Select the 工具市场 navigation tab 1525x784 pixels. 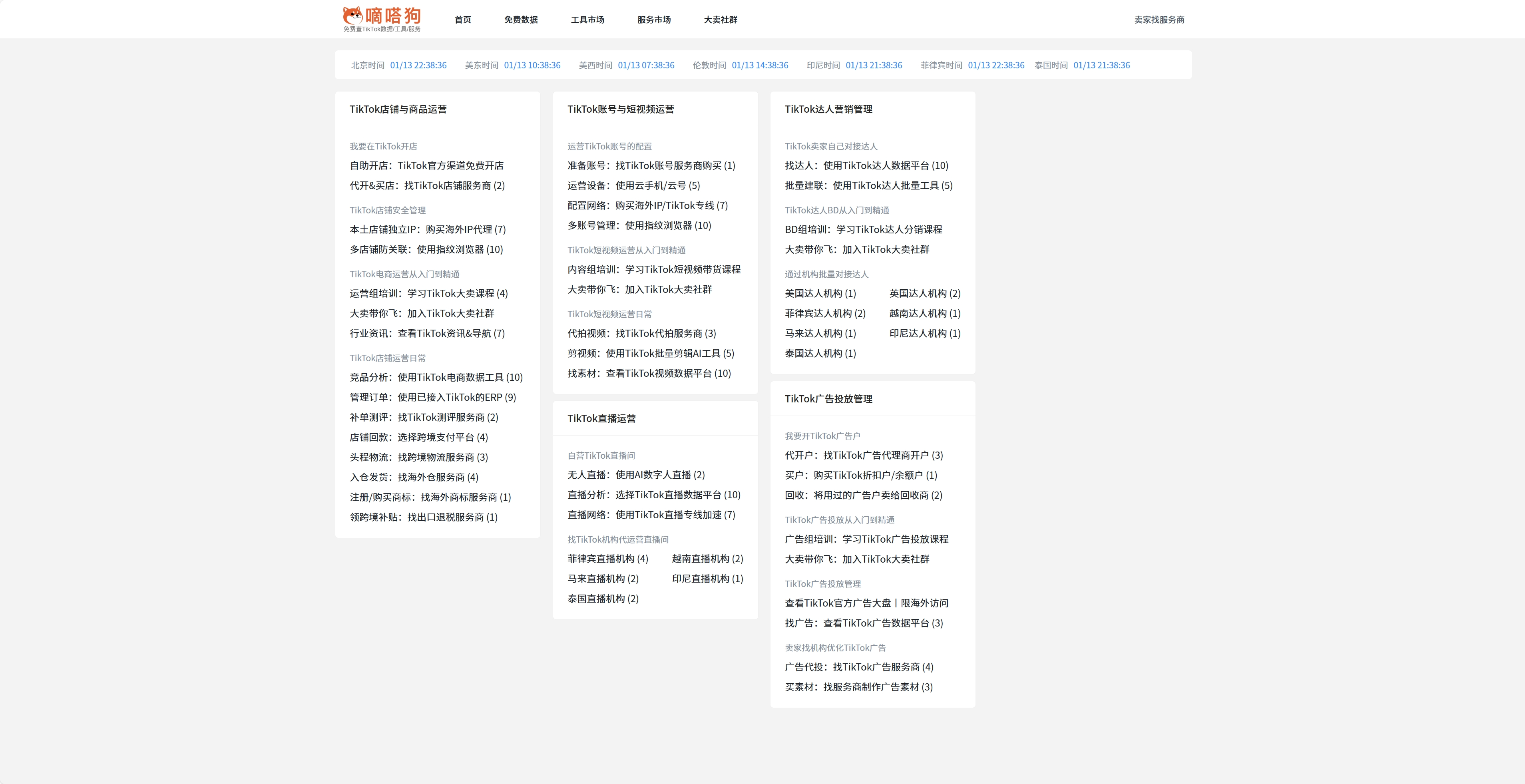[x=587, y=20]
